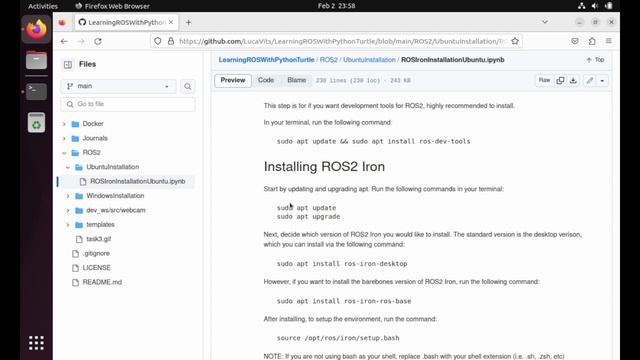
Task: Open the Files app in the dock
Action: point(36,60)
